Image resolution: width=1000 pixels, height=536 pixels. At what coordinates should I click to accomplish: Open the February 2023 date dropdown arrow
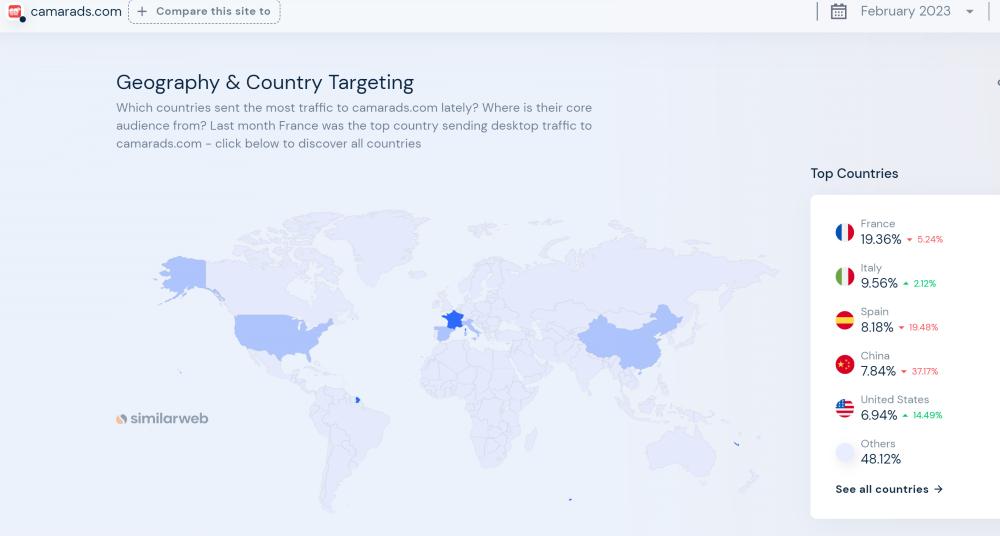969,12
